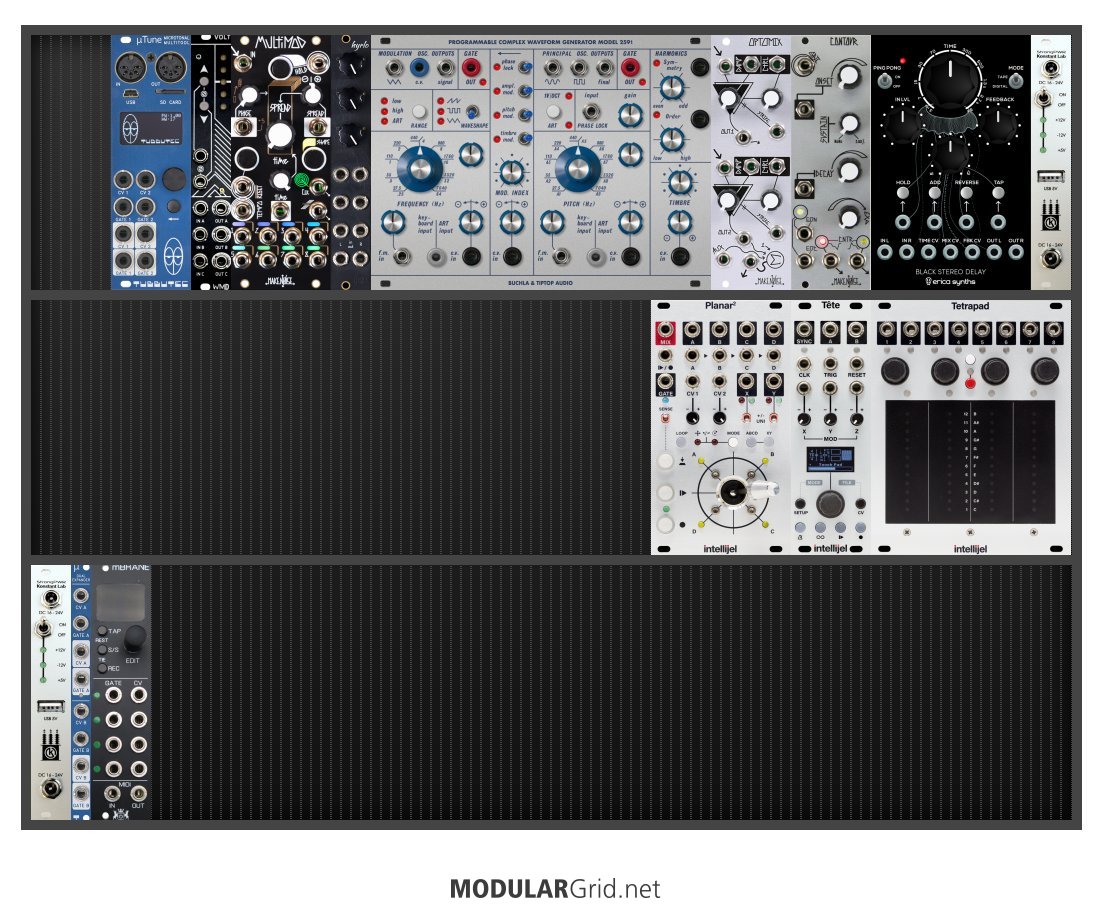This screenshot has width=1112, height=910.
Task: Click the red Planar MIX jack
Action: [665, 330]
